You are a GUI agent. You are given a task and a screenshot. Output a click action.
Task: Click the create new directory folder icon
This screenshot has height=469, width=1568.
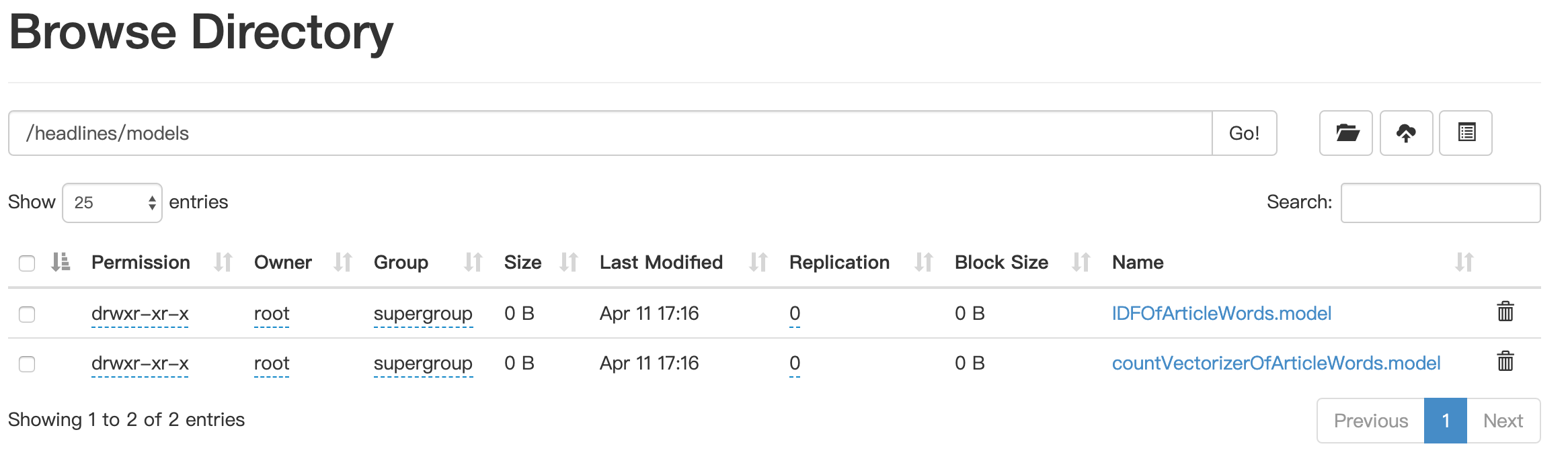click(x=1345, y=133)
